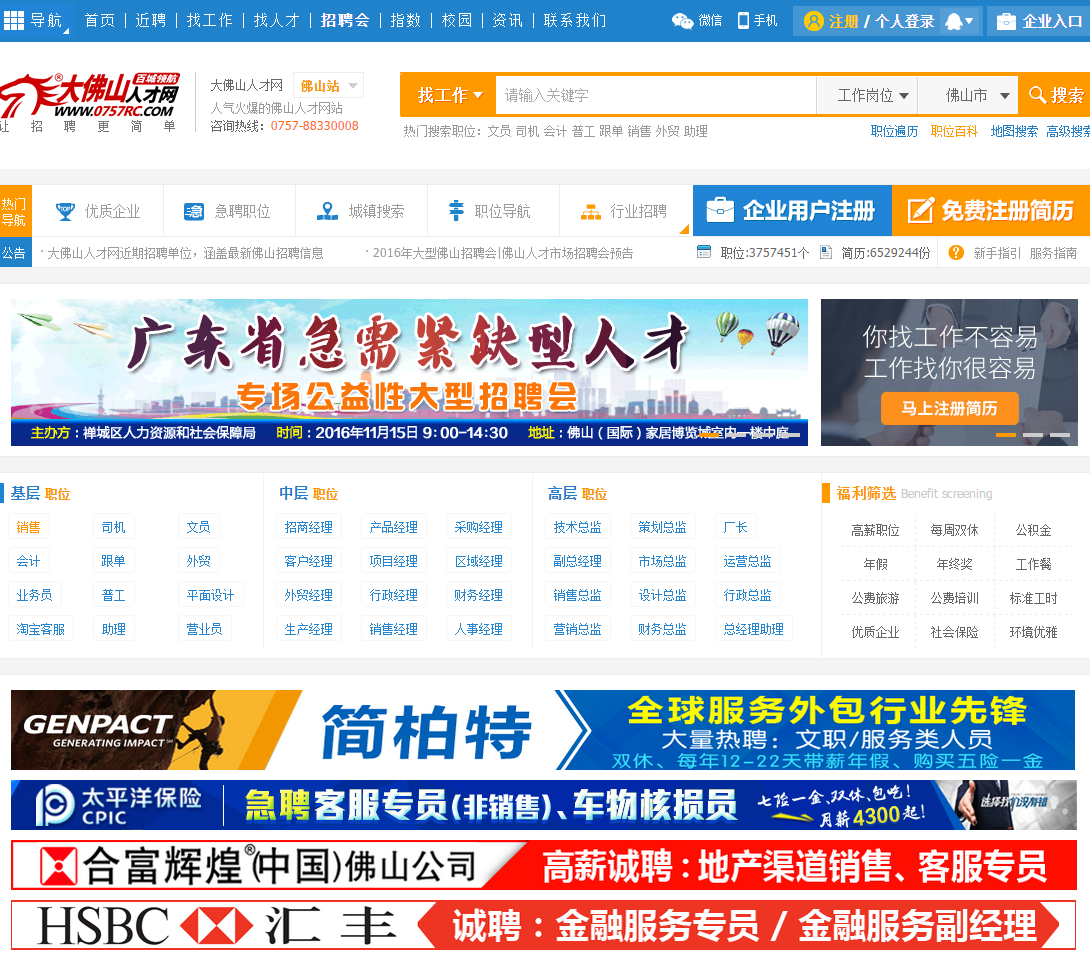Click the 行业招聘 hierarchy icon
Image resolution: width=1090 pixels, height=955 pixels.
coord(590,211)
